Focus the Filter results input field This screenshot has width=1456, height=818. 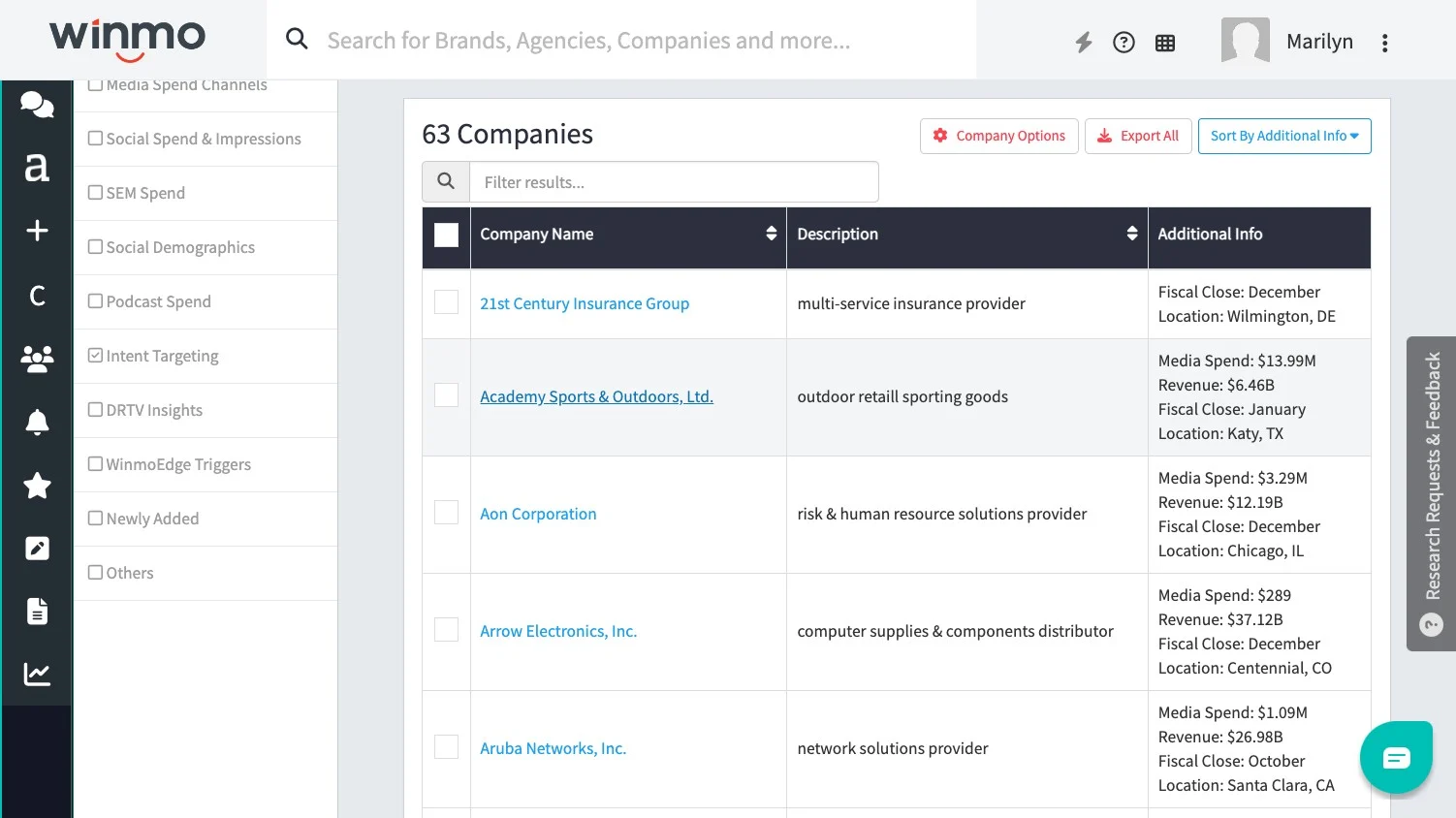coord(674,182)
